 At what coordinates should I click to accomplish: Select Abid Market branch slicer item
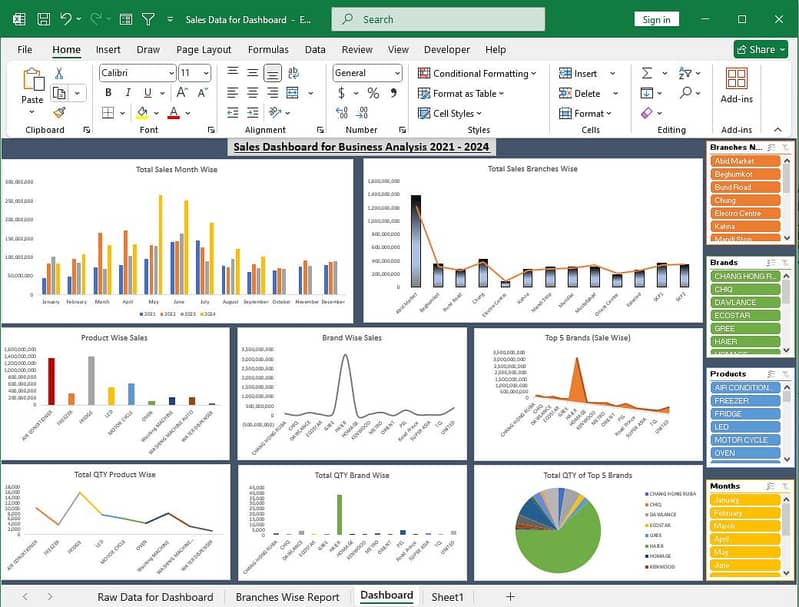point(744,161)
